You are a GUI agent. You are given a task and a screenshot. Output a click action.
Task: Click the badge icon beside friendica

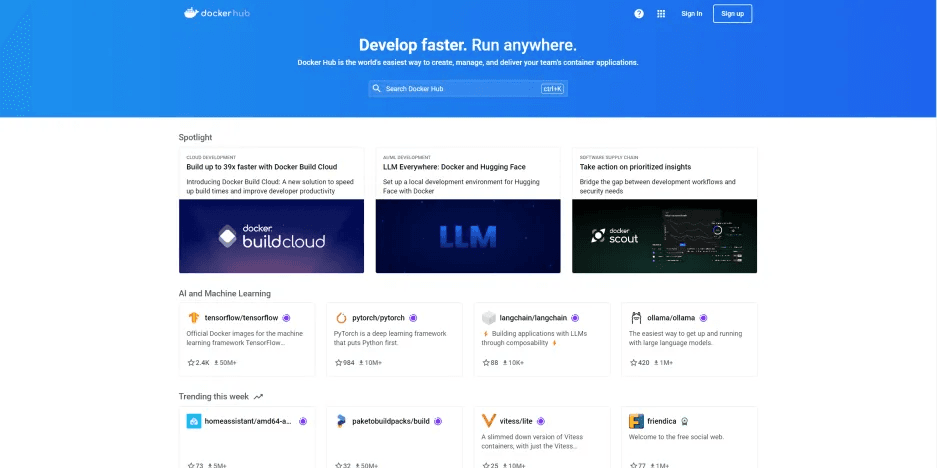[685, 421]
